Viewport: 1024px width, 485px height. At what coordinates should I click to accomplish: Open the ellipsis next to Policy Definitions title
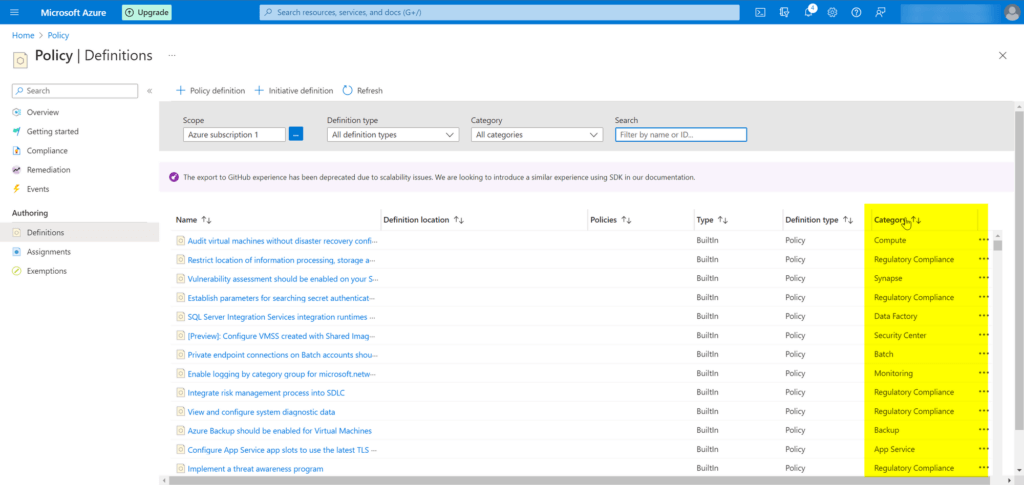(172, 56)
